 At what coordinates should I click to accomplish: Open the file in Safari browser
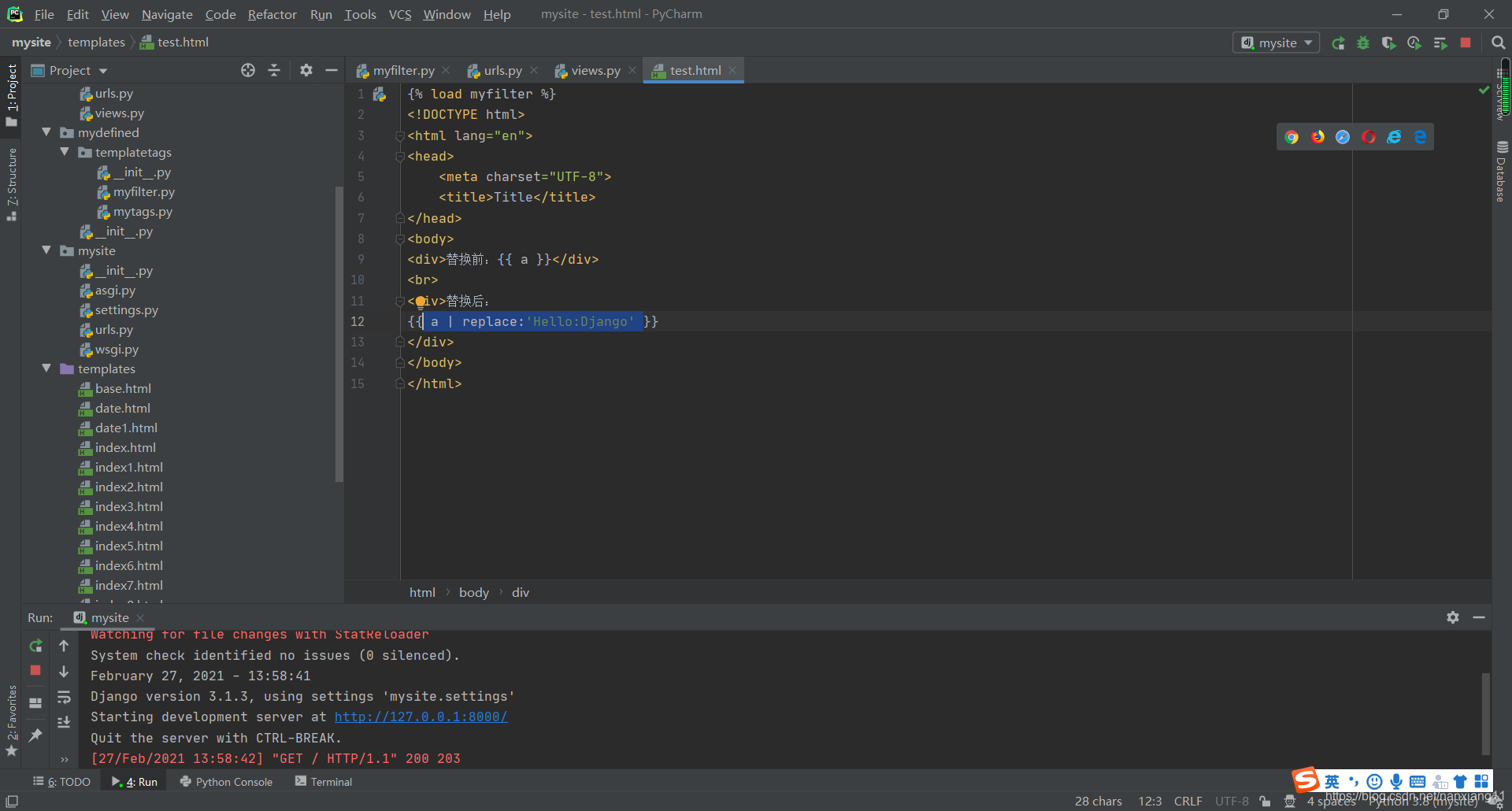click(x=1343, y=137)
